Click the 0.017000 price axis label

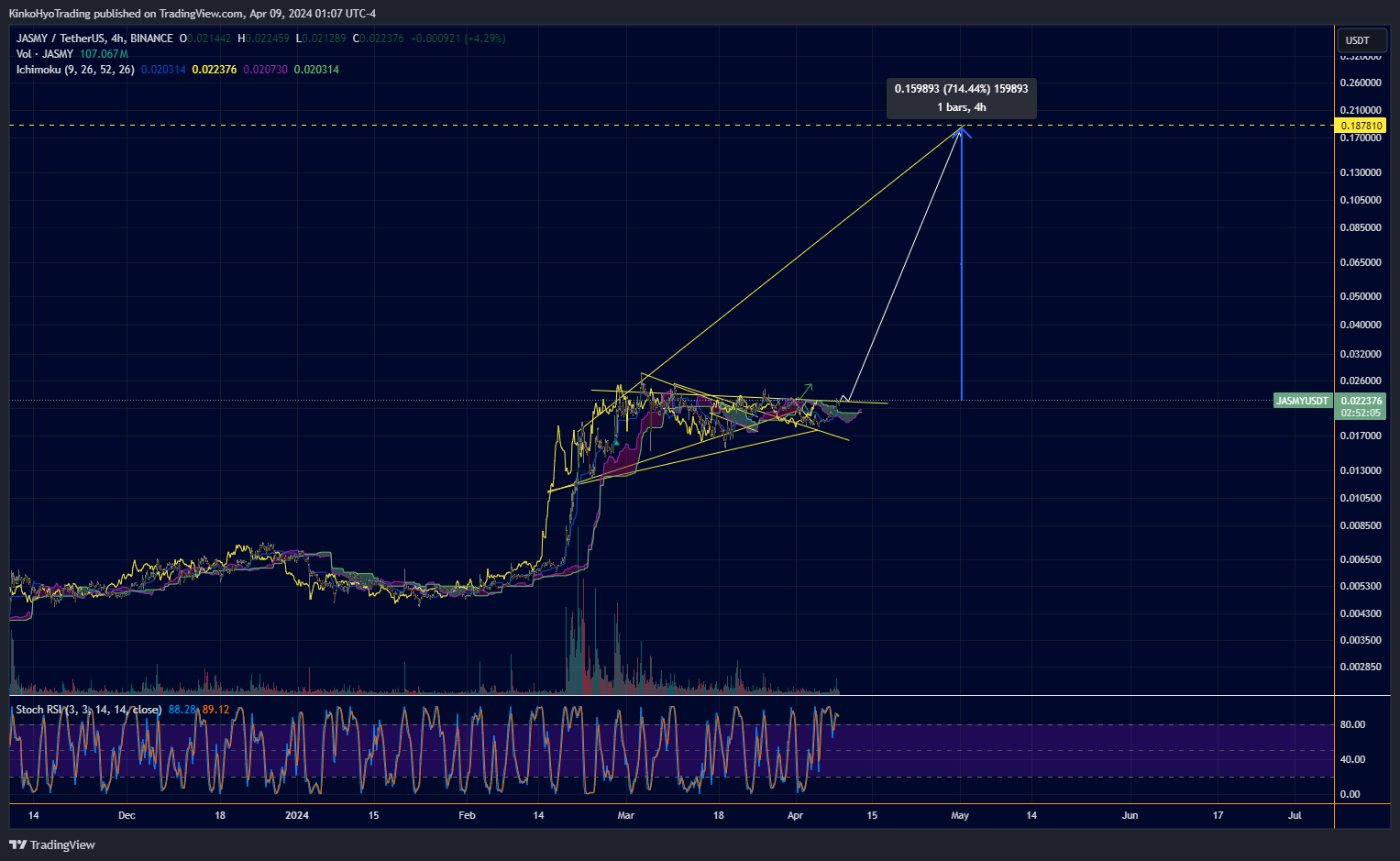click(x=1361, y=436)
